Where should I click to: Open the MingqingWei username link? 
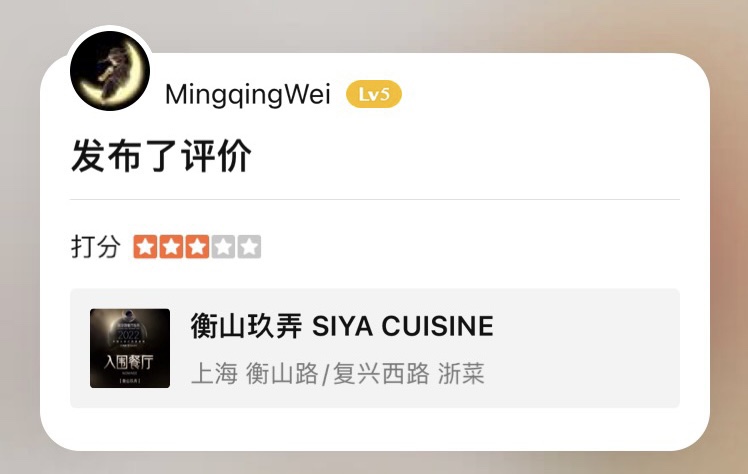tap(248, 94)
